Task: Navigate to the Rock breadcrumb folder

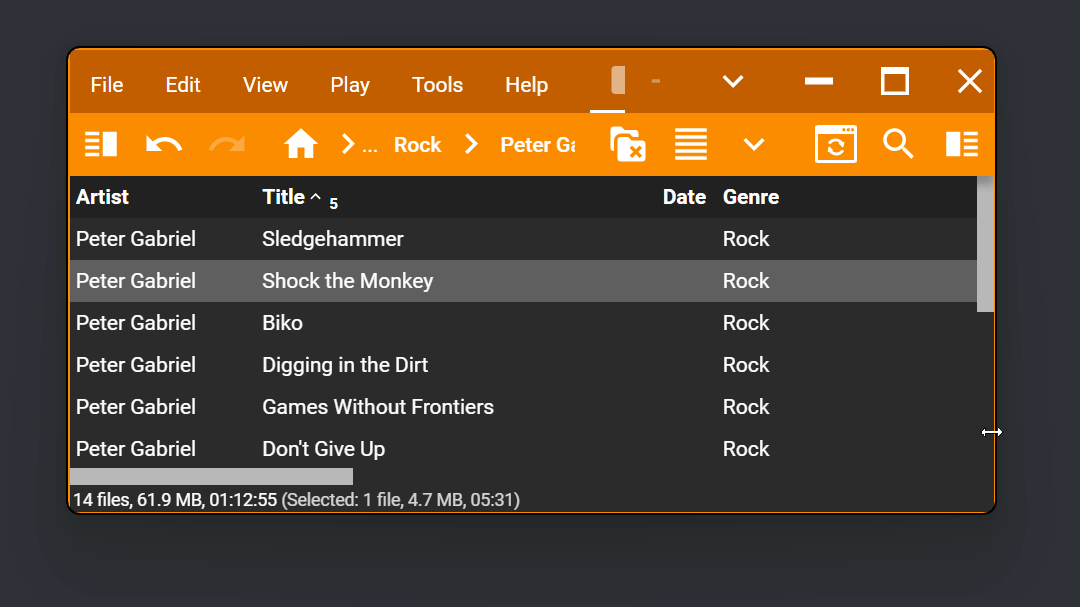Action: pos(417,145)
